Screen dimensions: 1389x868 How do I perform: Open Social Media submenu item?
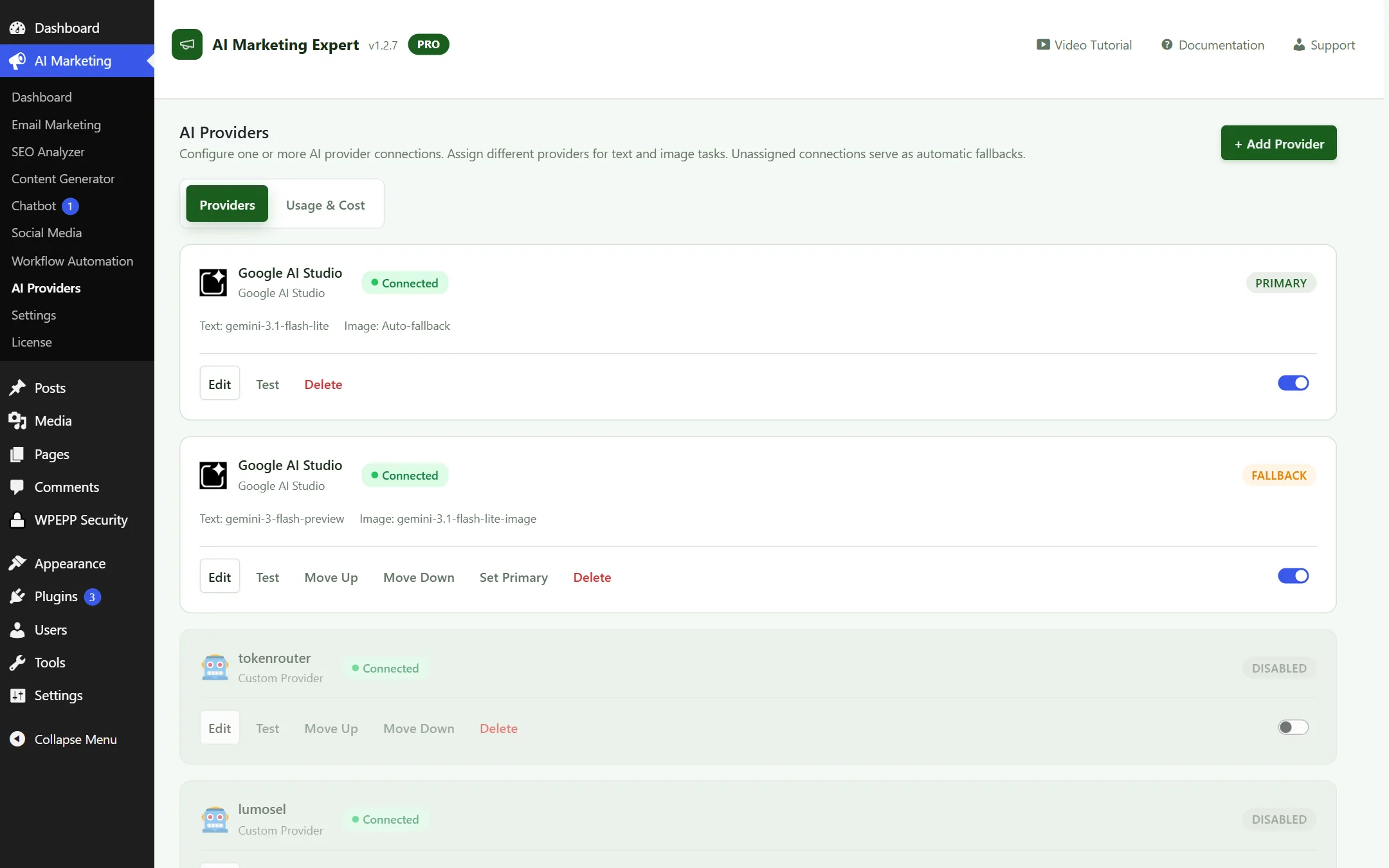[x=46, y=233]
